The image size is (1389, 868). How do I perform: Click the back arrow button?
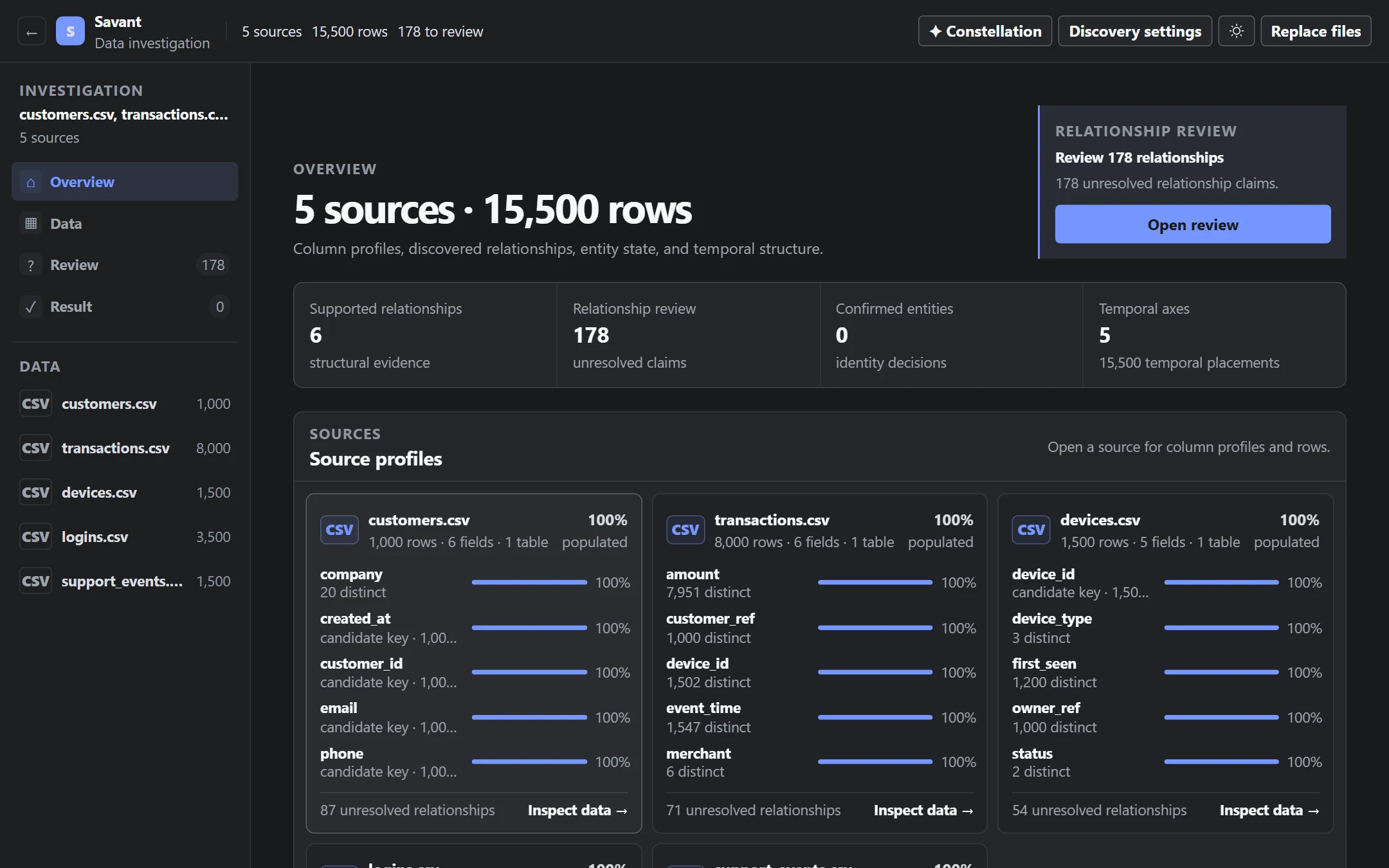32,32
